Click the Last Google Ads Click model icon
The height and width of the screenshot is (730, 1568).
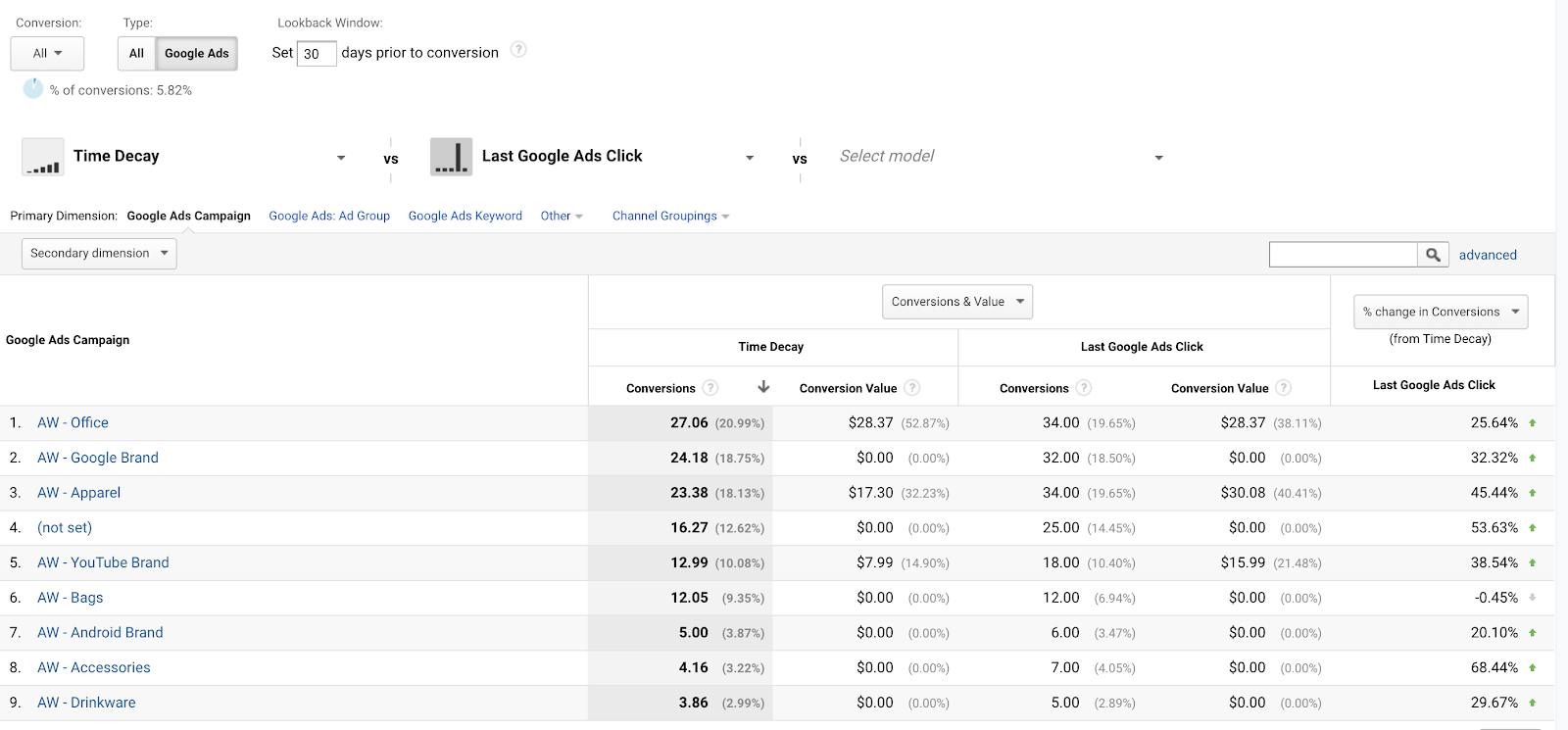click(452, 157)
